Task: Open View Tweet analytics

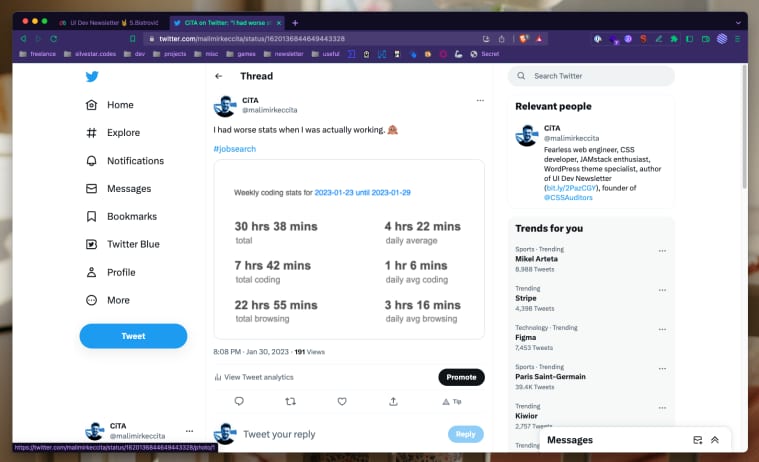Action: point(254,377)
